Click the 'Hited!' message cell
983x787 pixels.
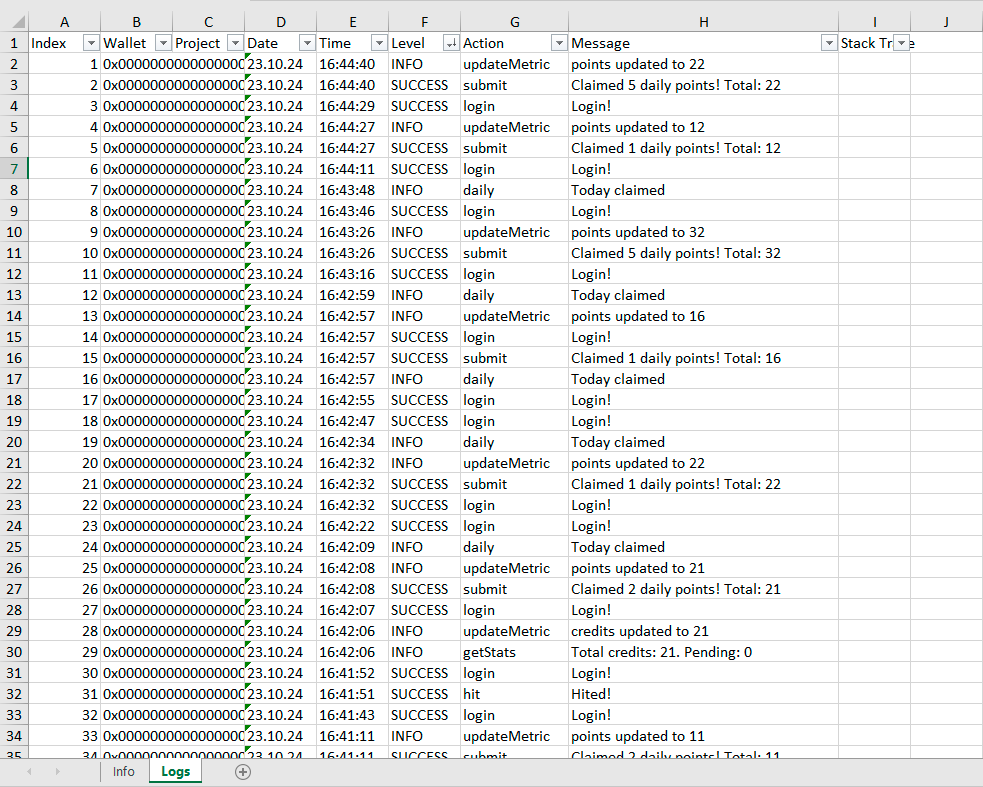pyautogui.click(x=703, y=694)
